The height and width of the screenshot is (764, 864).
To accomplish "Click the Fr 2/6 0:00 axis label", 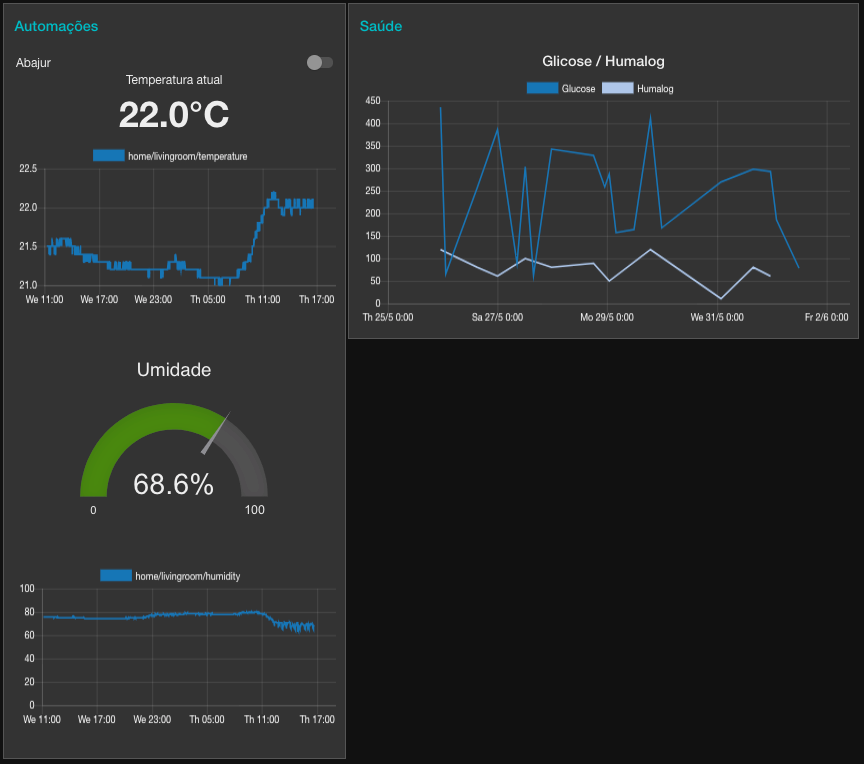I will [827, 317].
